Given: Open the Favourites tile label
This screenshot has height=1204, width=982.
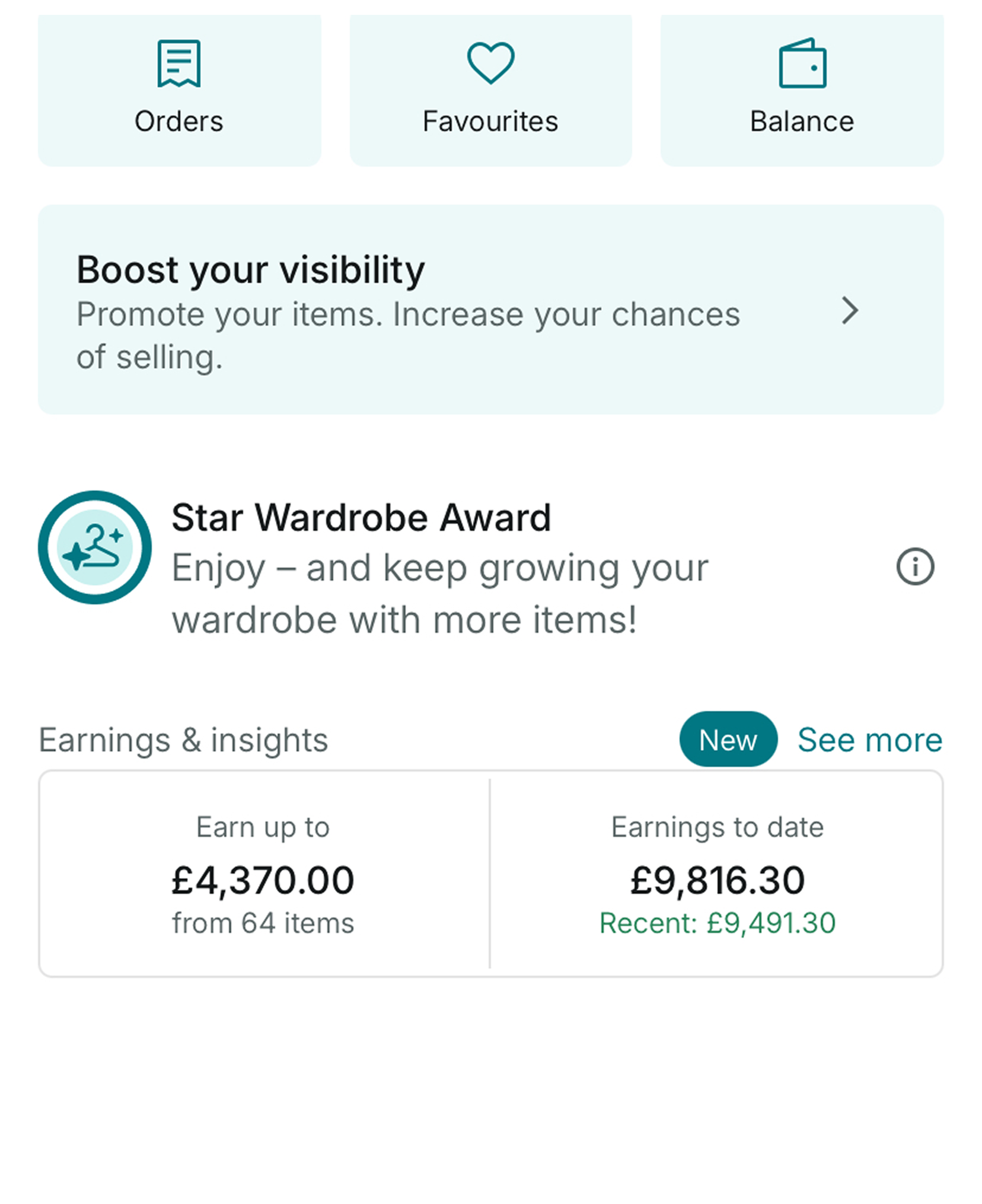Looking at the screenshot, I should point(490,122).
